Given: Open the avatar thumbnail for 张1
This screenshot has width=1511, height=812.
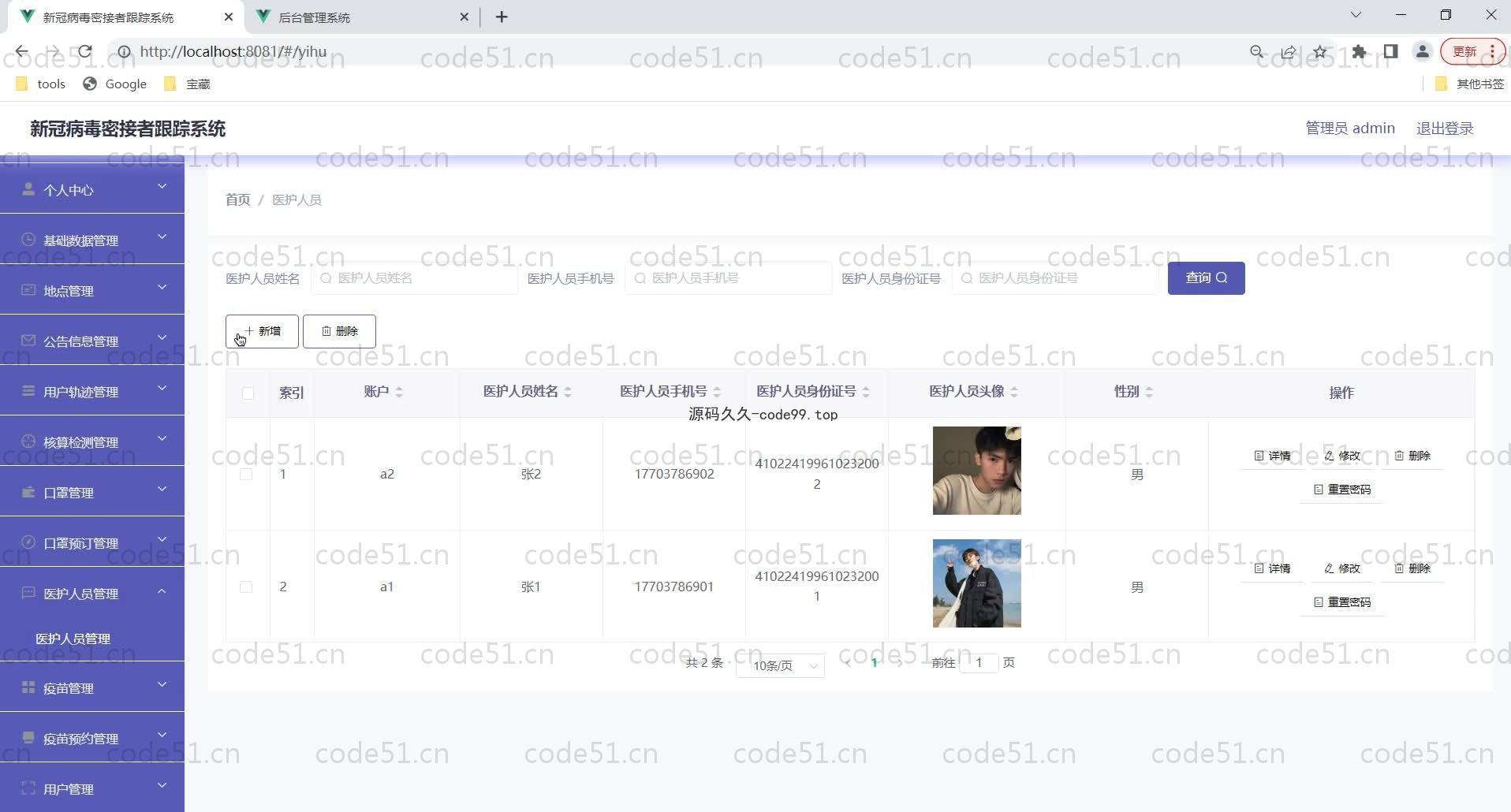Looking at the screenshot, I should pos(976,583).
